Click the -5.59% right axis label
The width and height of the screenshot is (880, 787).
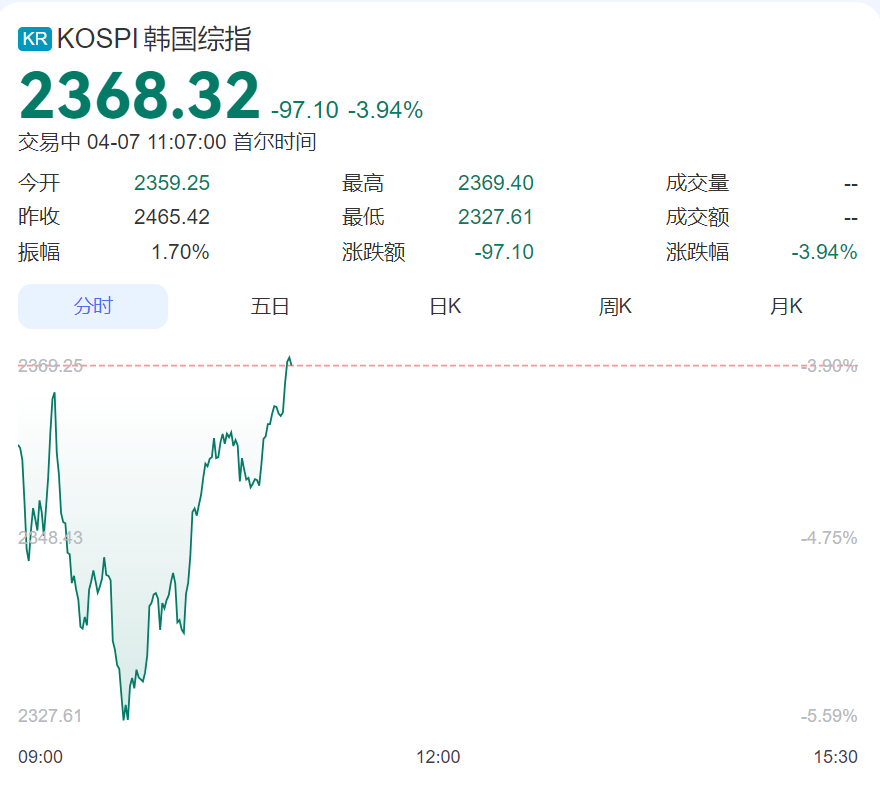tap(829, 716)
